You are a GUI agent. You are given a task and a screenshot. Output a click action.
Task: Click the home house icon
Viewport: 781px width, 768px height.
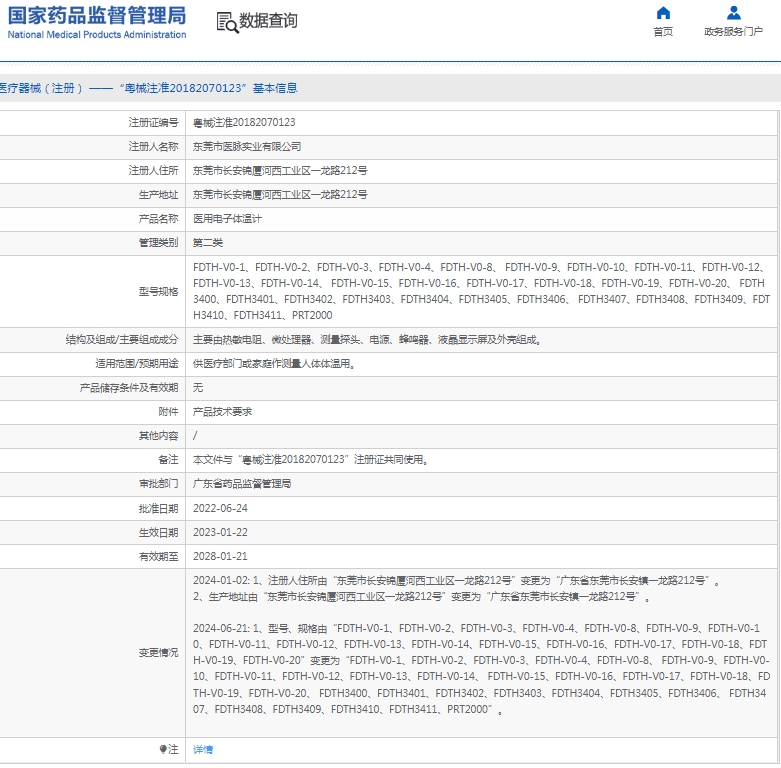click(663, 12)
